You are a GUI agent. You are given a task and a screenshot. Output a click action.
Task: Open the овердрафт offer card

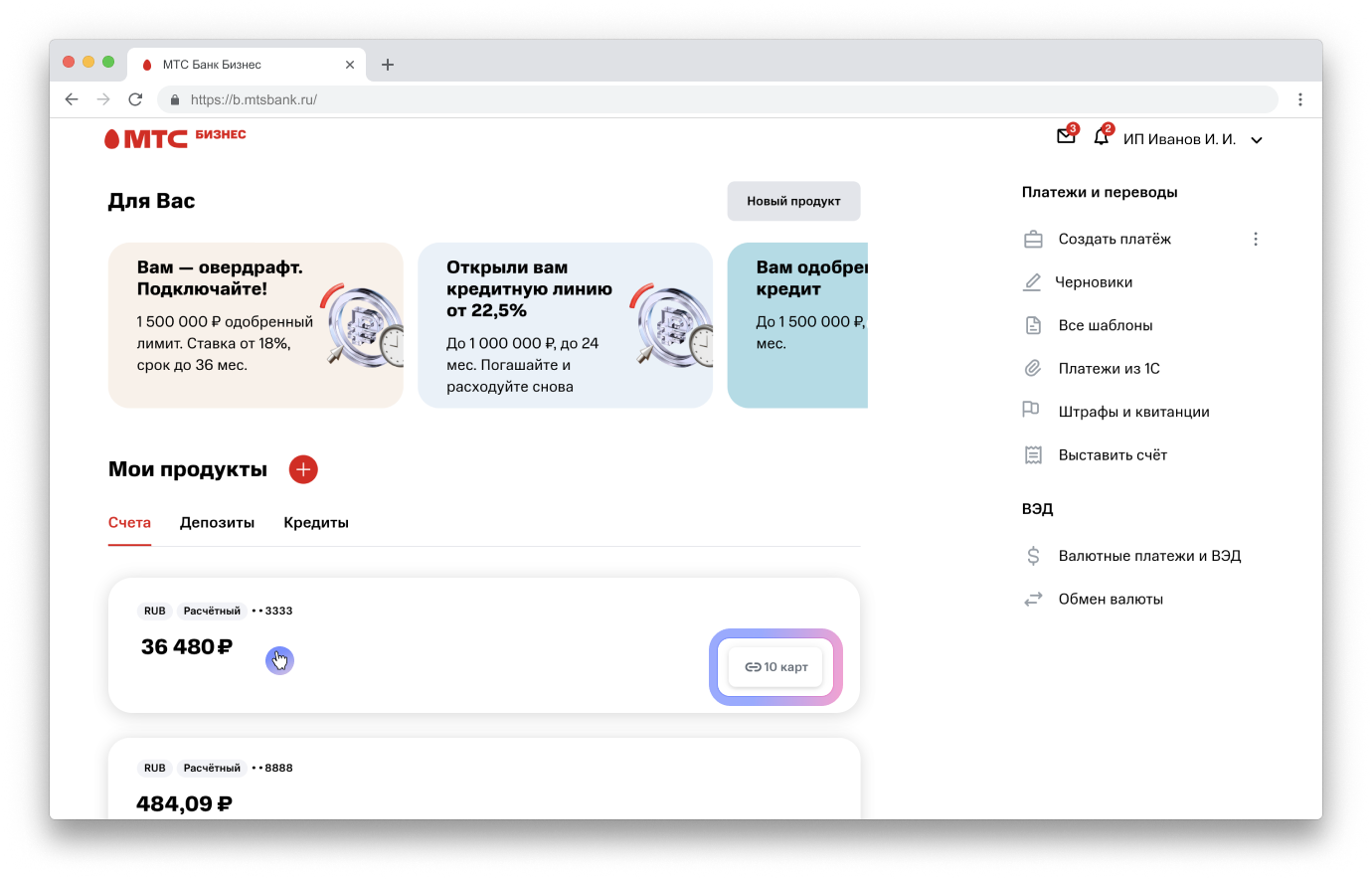(256, 325)
